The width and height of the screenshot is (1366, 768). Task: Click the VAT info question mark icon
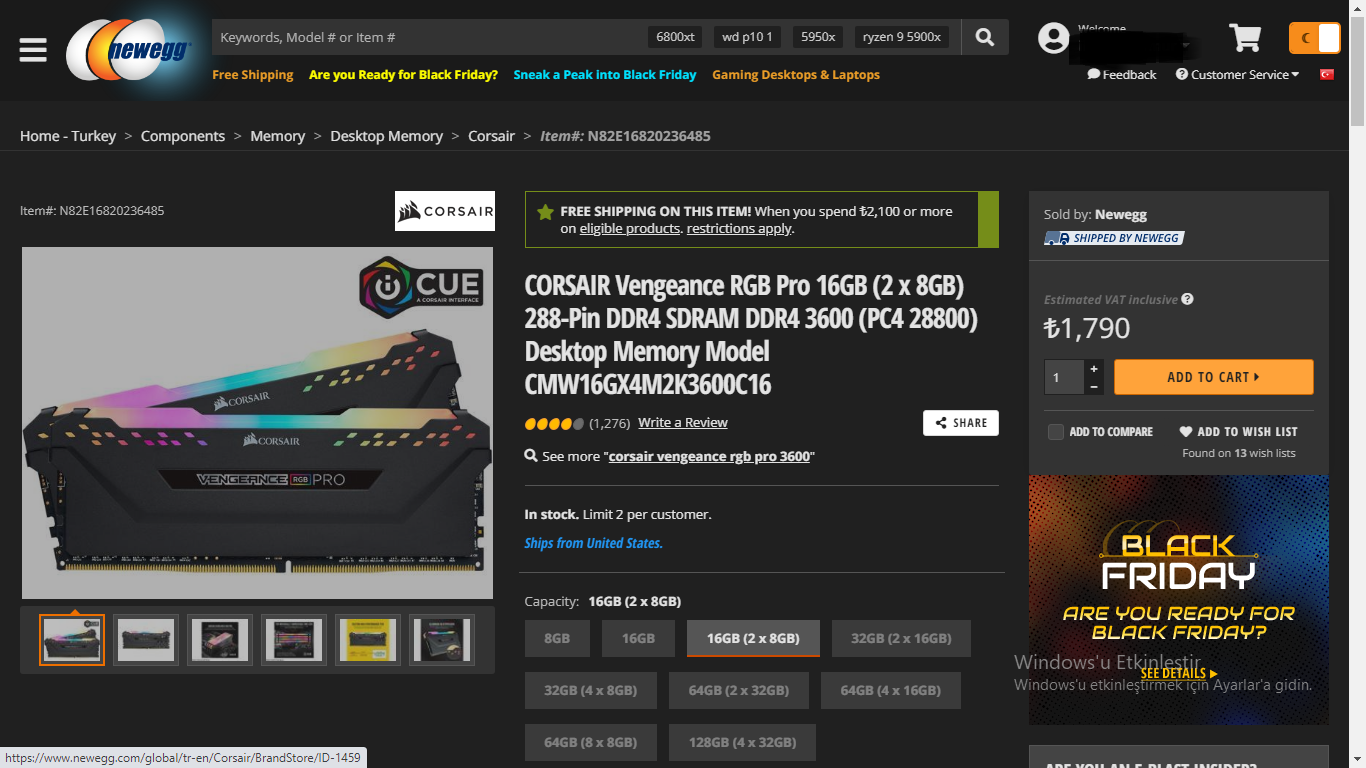[x=1187, y=299]
